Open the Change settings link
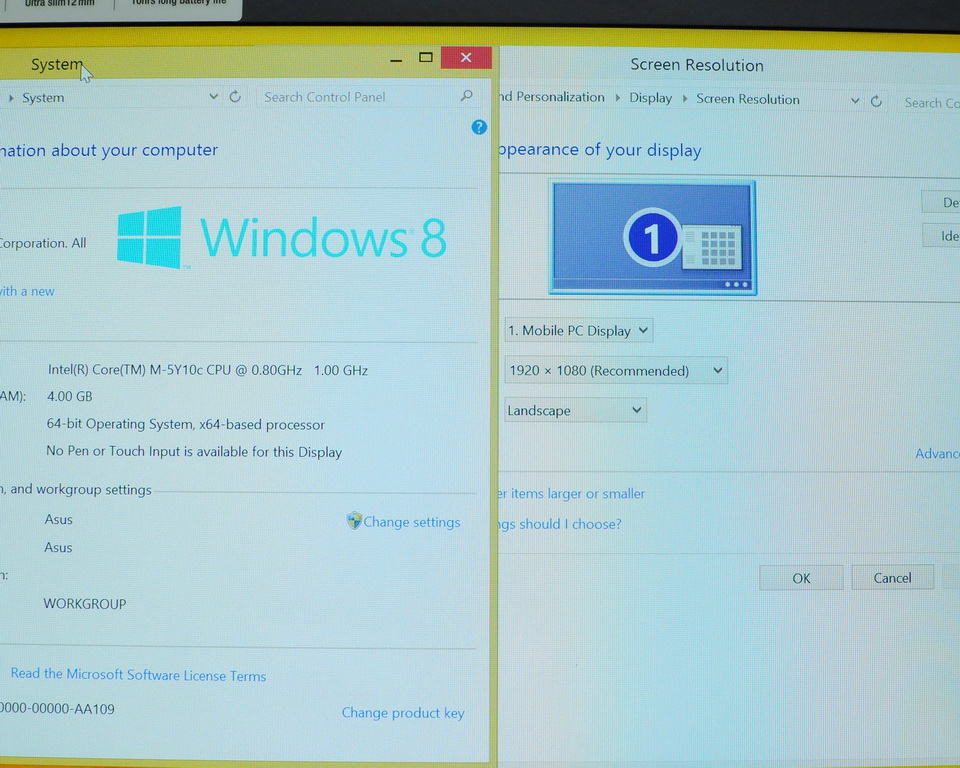This screenshot has height=768, width=960. 411,522
